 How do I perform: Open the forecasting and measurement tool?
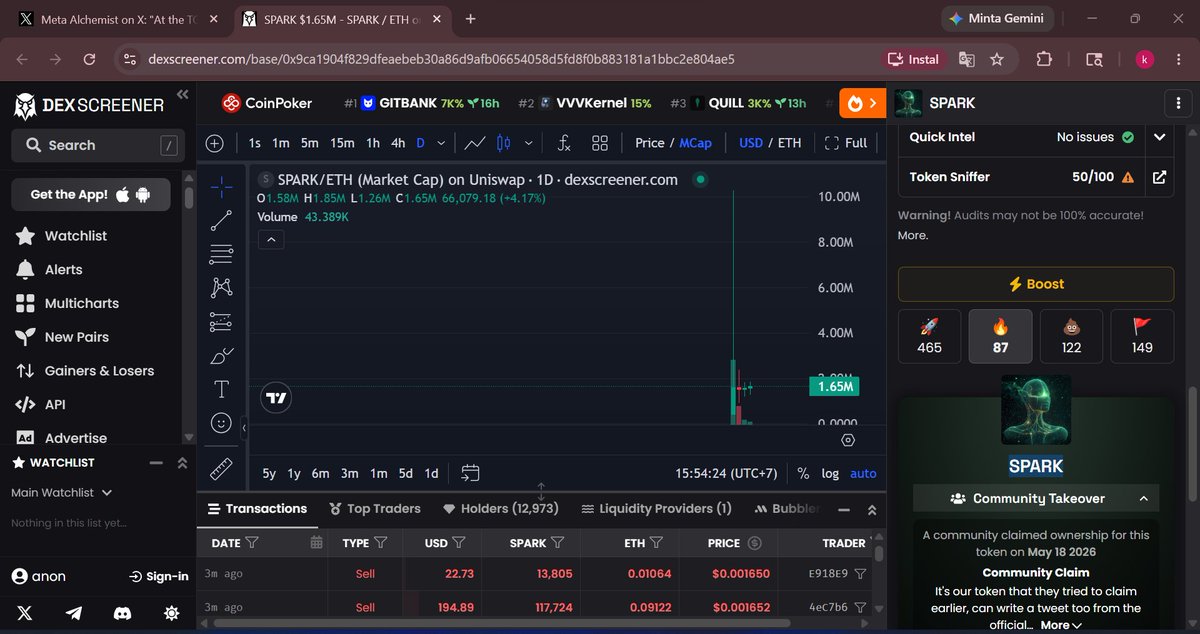222,322
